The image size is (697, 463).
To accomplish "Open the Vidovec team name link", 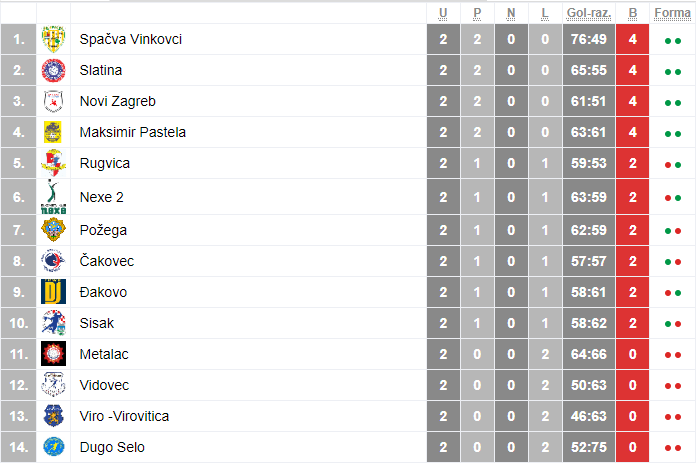I will tap(104, 385).
